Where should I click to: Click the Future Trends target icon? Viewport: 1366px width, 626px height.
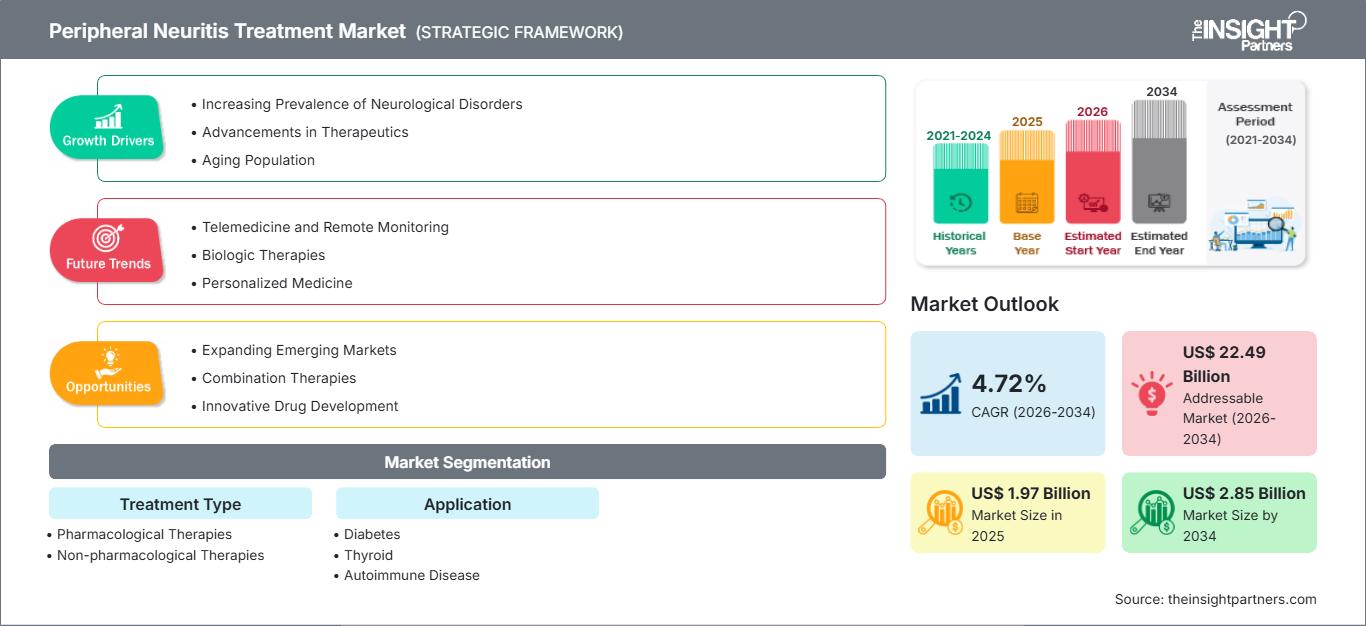pos(108,238)
